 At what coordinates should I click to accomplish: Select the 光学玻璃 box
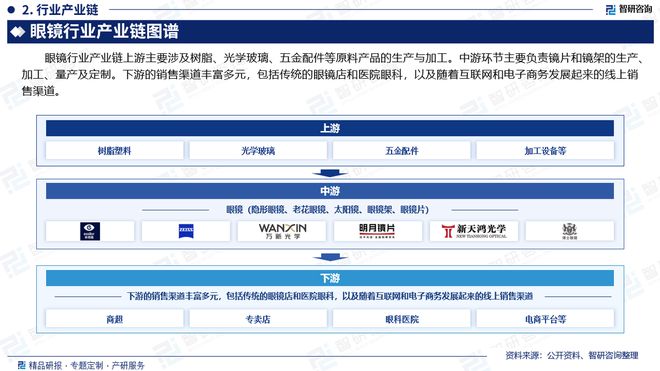tap(258, 151)
